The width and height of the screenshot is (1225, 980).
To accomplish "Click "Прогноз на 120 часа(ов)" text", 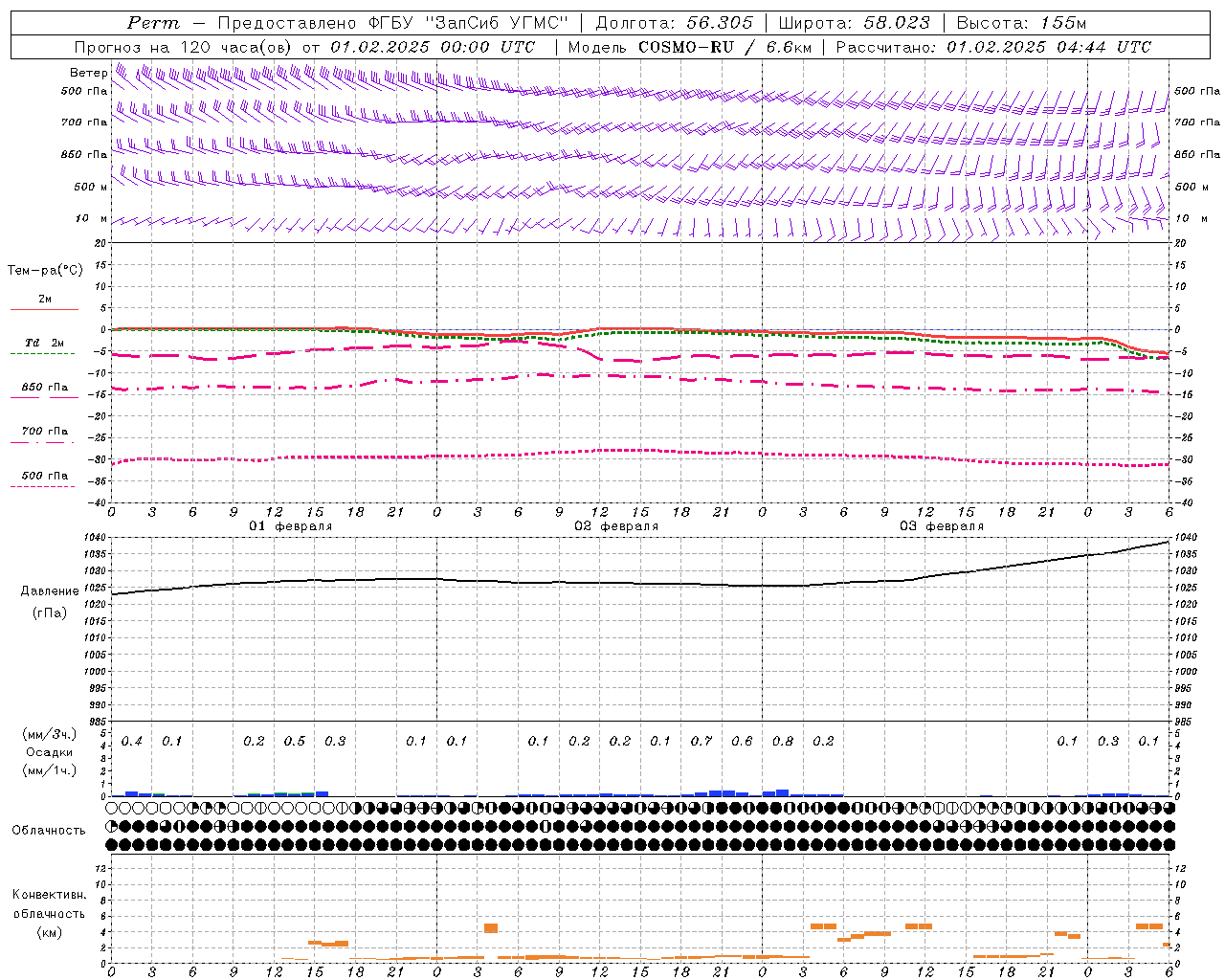I will pyautogui.click(x=185, y=47).
